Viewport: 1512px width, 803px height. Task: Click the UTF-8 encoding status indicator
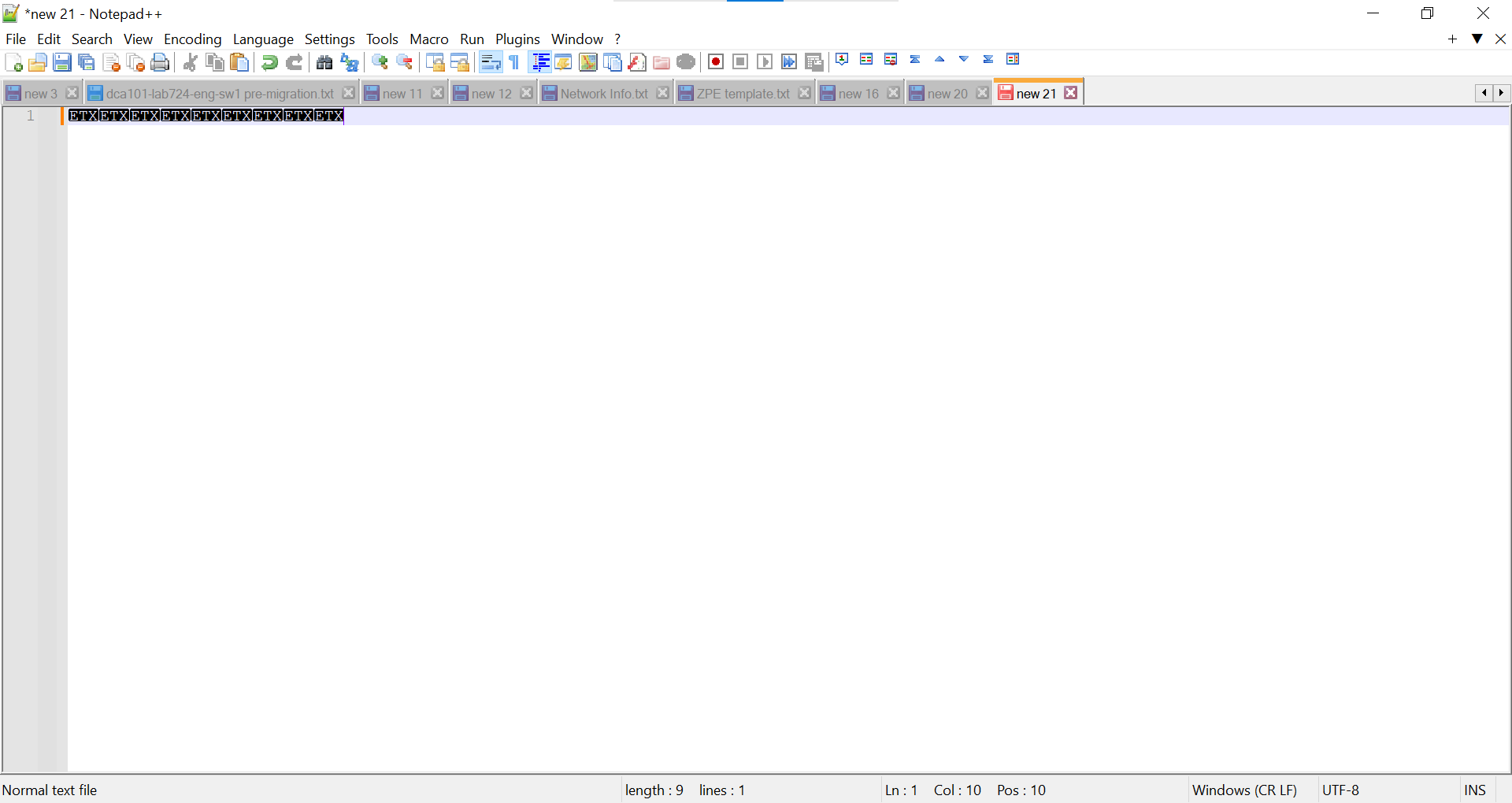tap(1341, 790)
